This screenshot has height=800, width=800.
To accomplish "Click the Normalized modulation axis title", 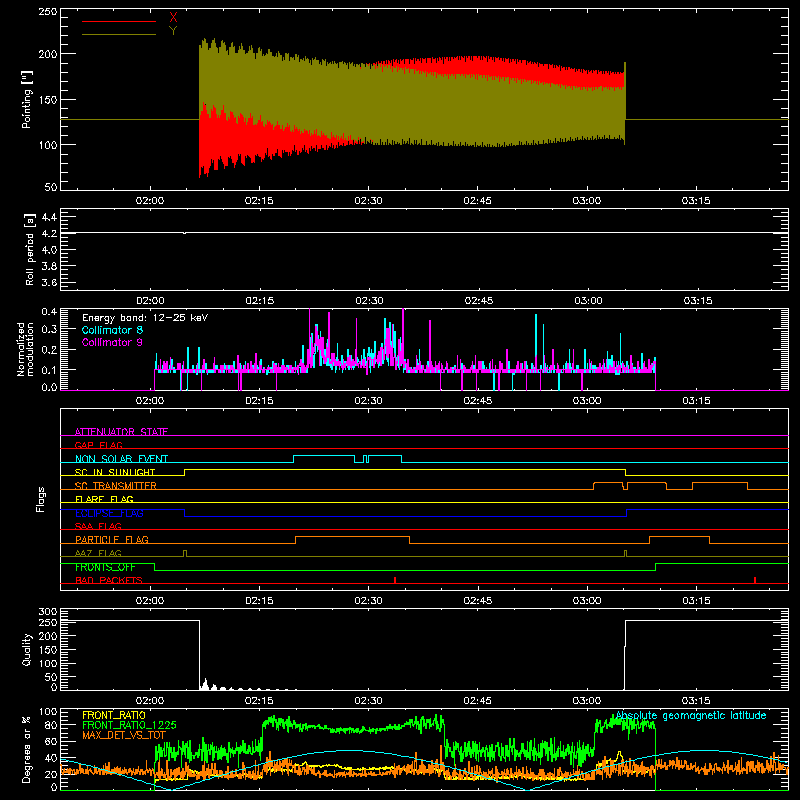I will [x=26, y=349].
